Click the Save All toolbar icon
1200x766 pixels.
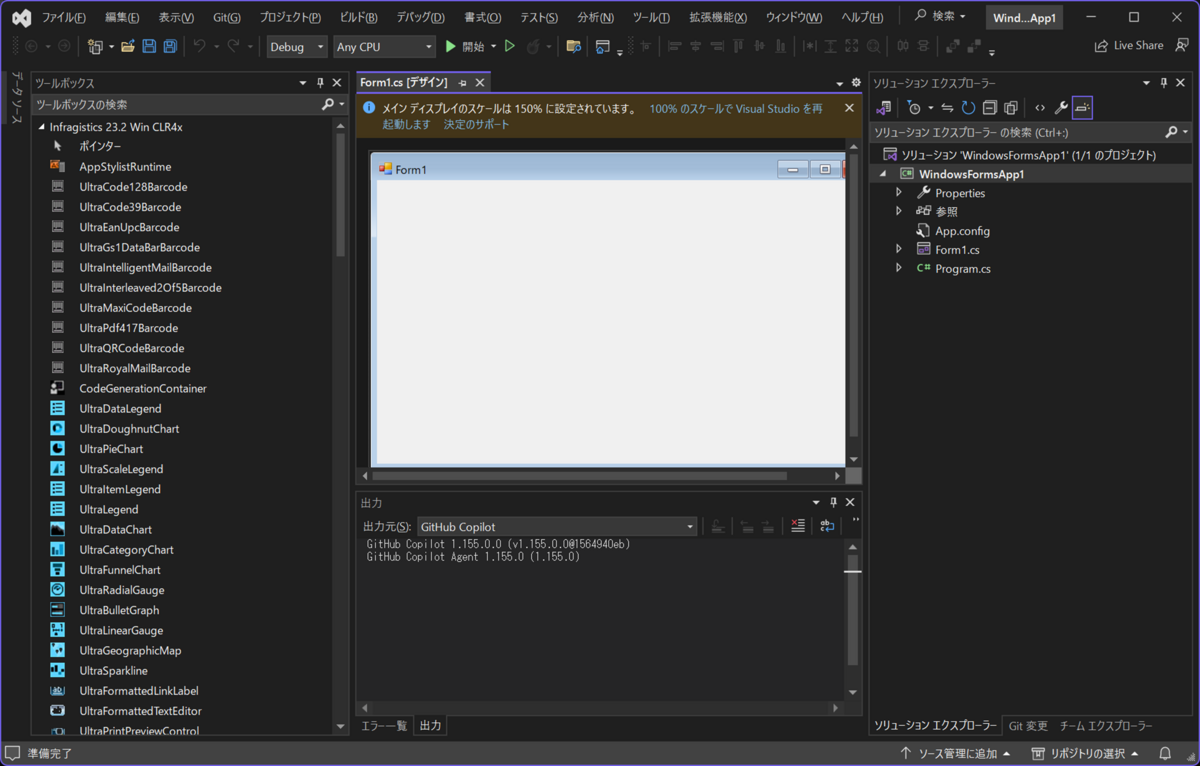pyautogui.click(x=170, y=47)
